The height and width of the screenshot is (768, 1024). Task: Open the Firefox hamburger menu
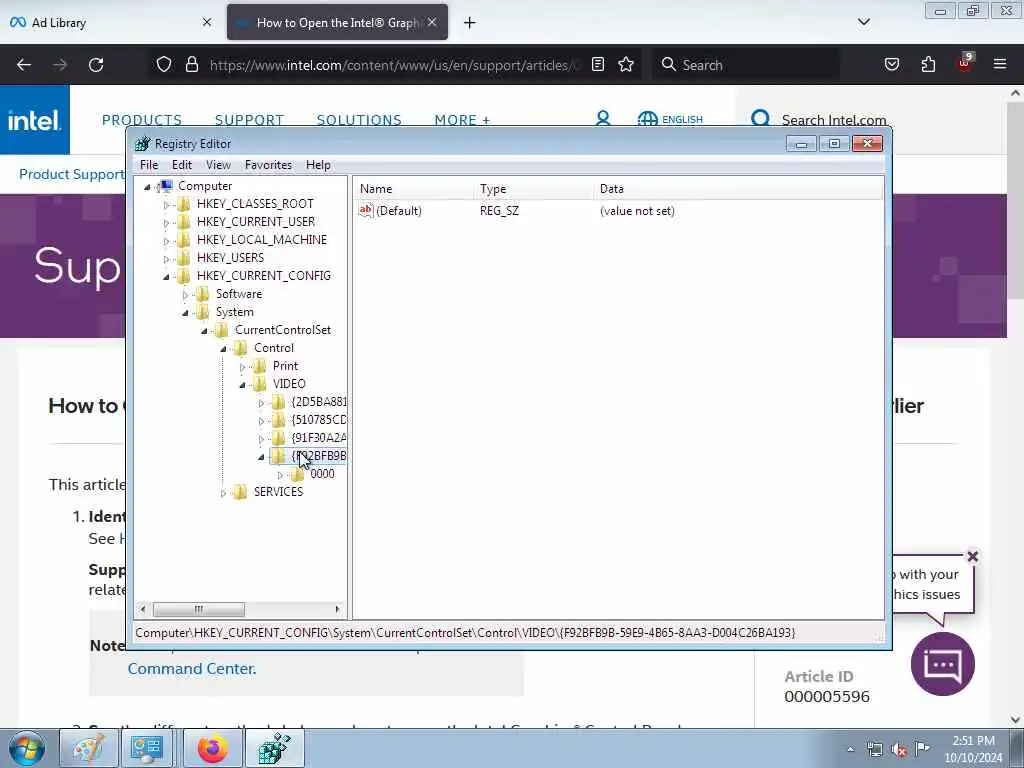click(x=1000, y=64)
